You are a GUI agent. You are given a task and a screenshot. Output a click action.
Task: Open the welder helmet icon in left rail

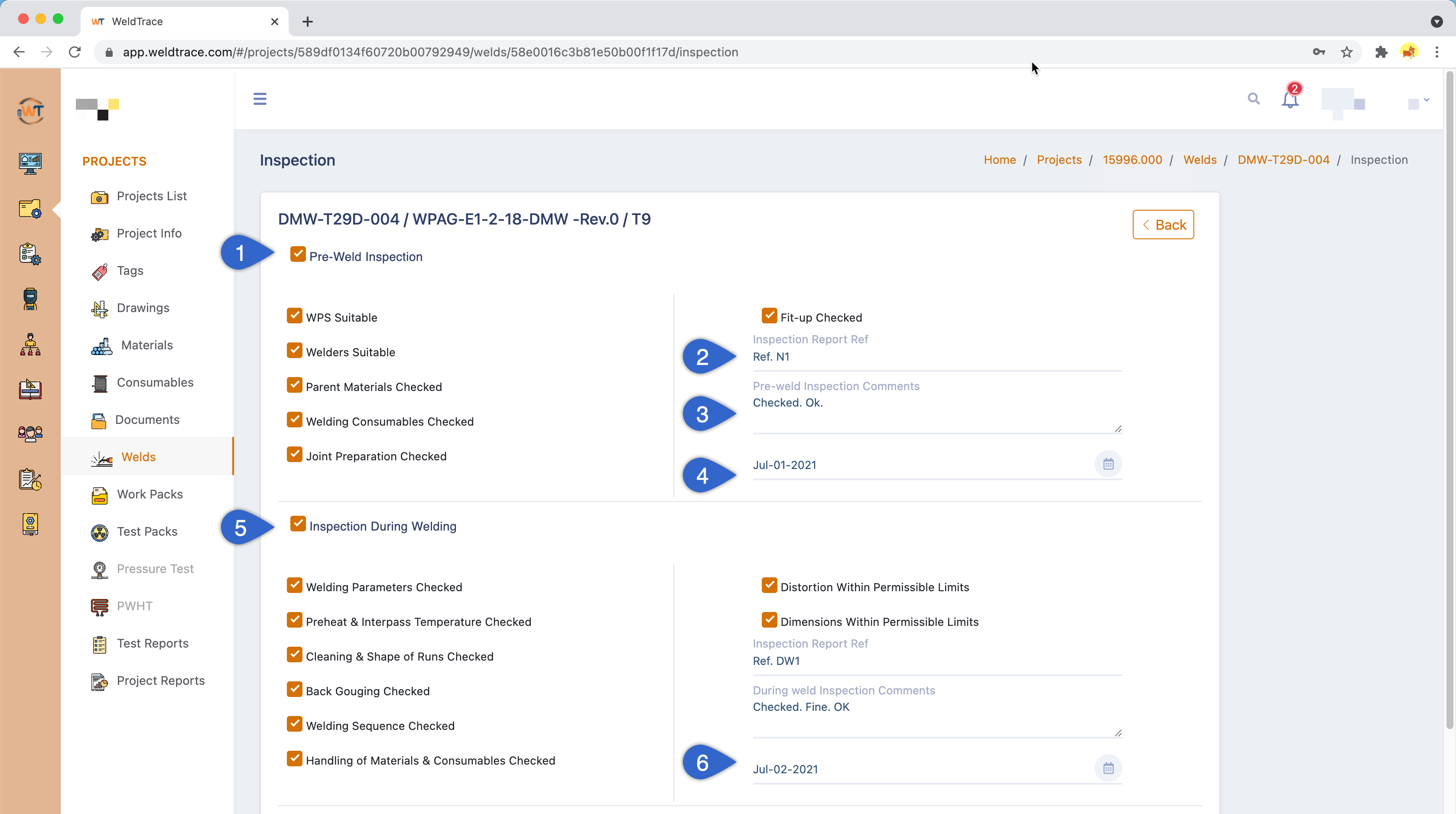30,299
